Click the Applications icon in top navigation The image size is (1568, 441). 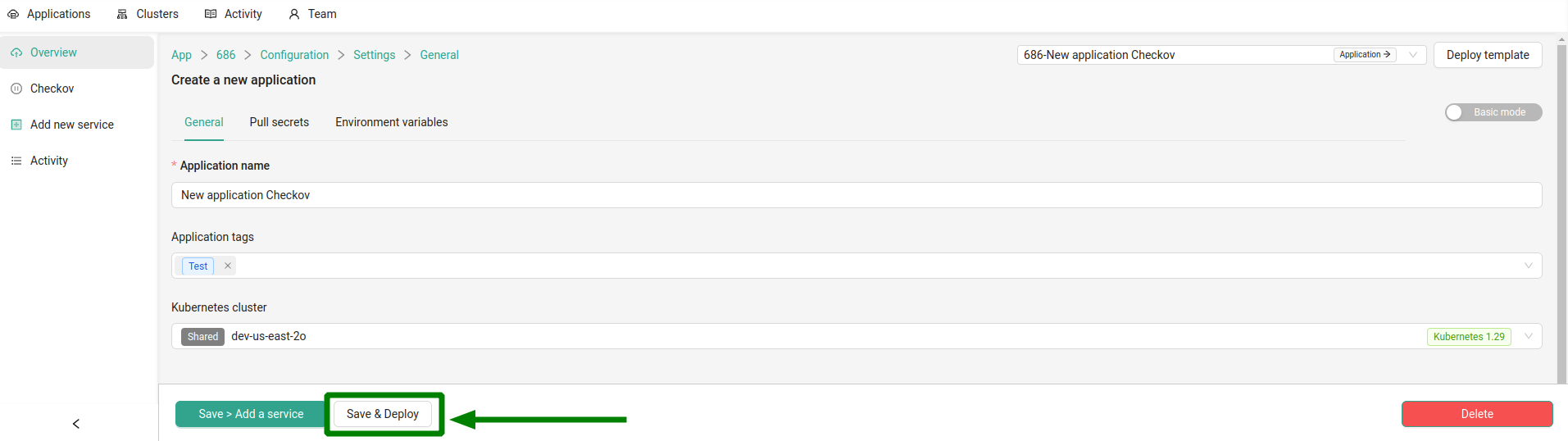coord(13,14)
